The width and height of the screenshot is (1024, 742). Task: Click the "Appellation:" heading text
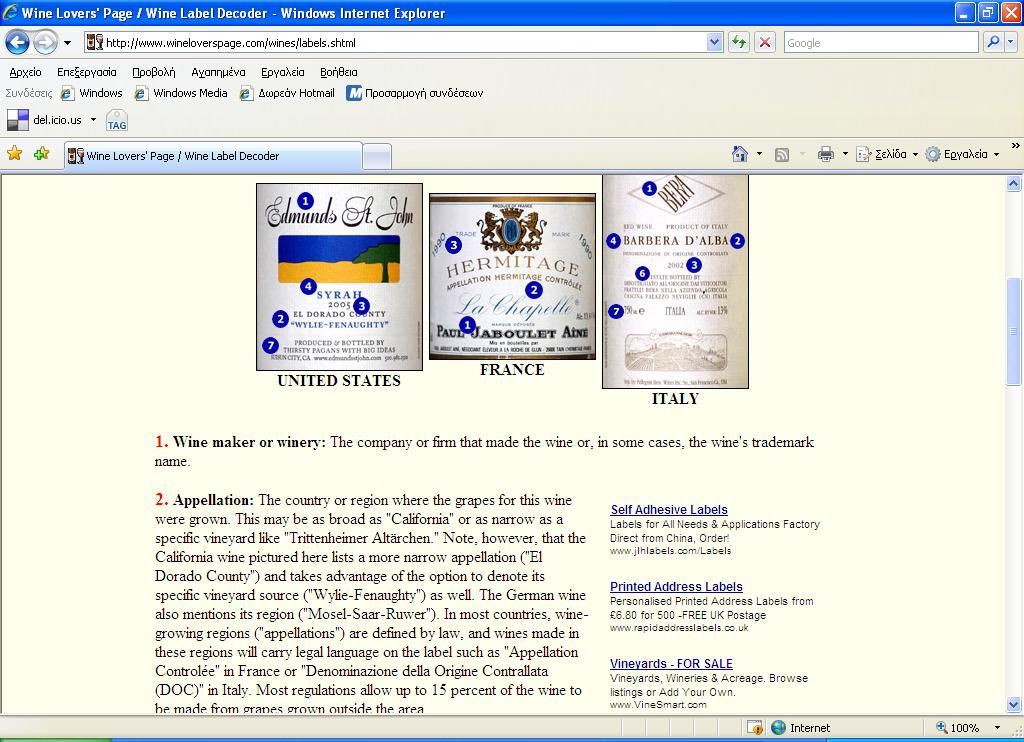(x=213, y=500)
